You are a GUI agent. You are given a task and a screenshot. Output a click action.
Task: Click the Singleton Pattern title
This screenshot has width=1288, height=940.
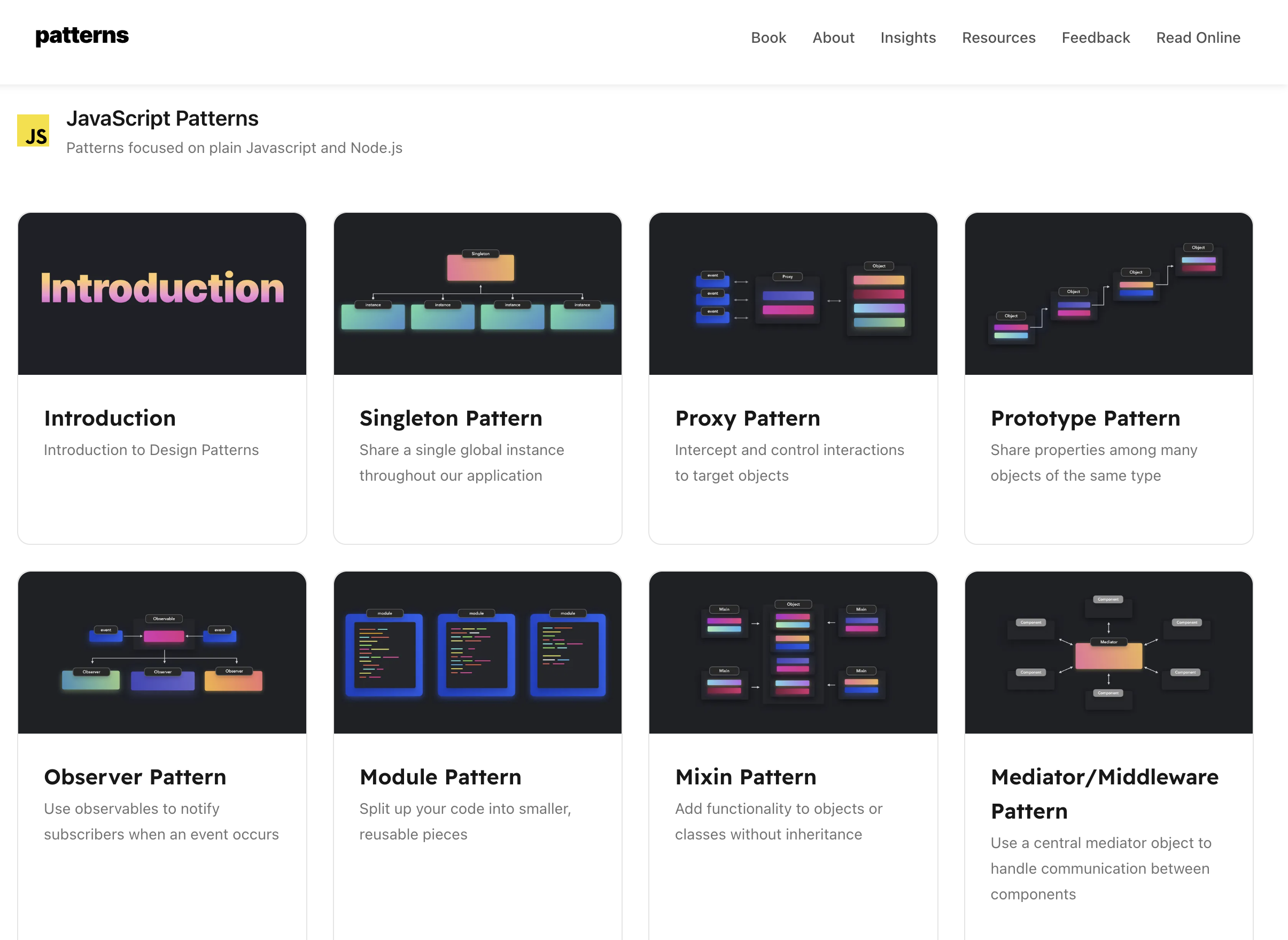[x=451, y=418]
